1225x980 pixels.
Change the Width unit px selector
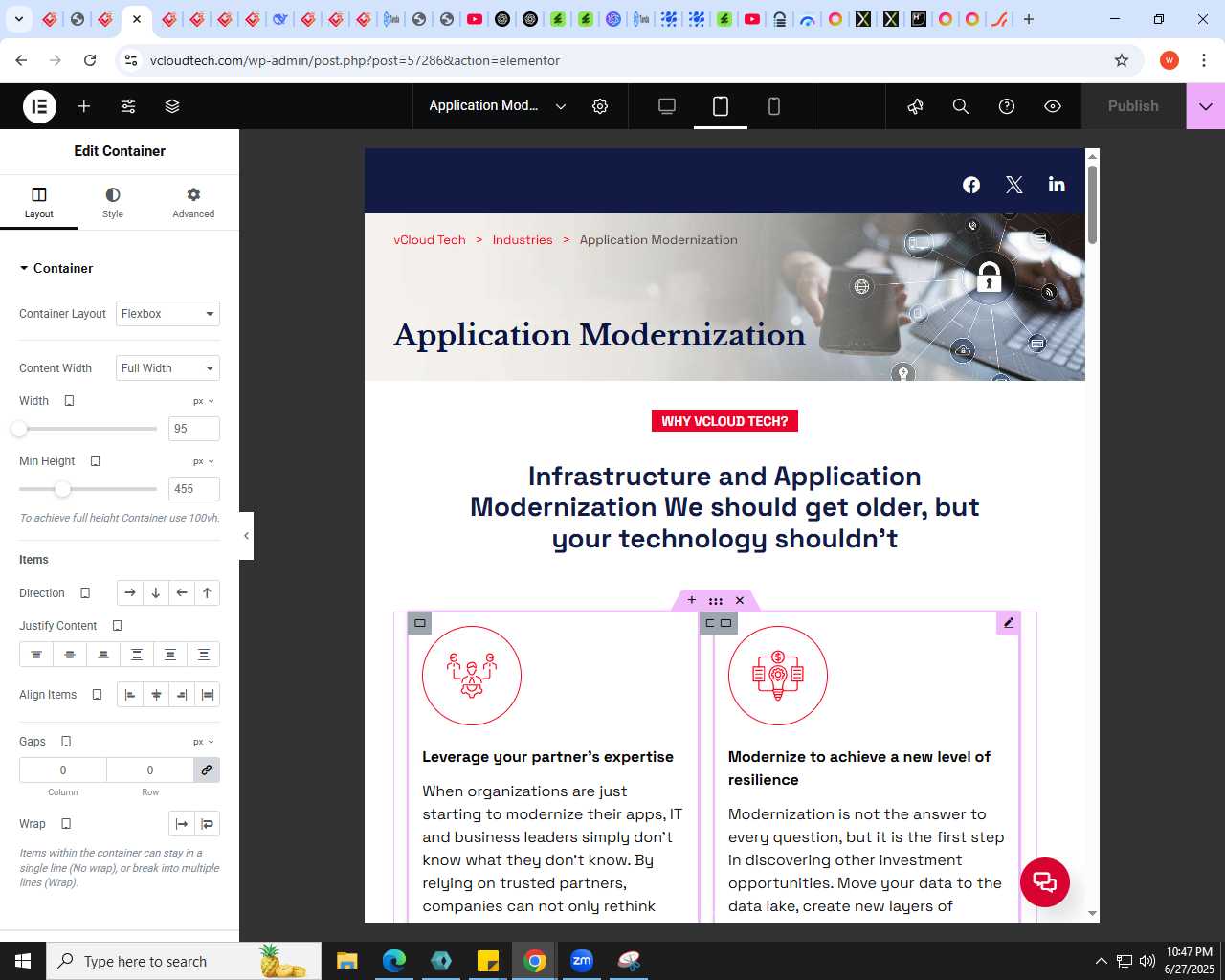point(204,401)
